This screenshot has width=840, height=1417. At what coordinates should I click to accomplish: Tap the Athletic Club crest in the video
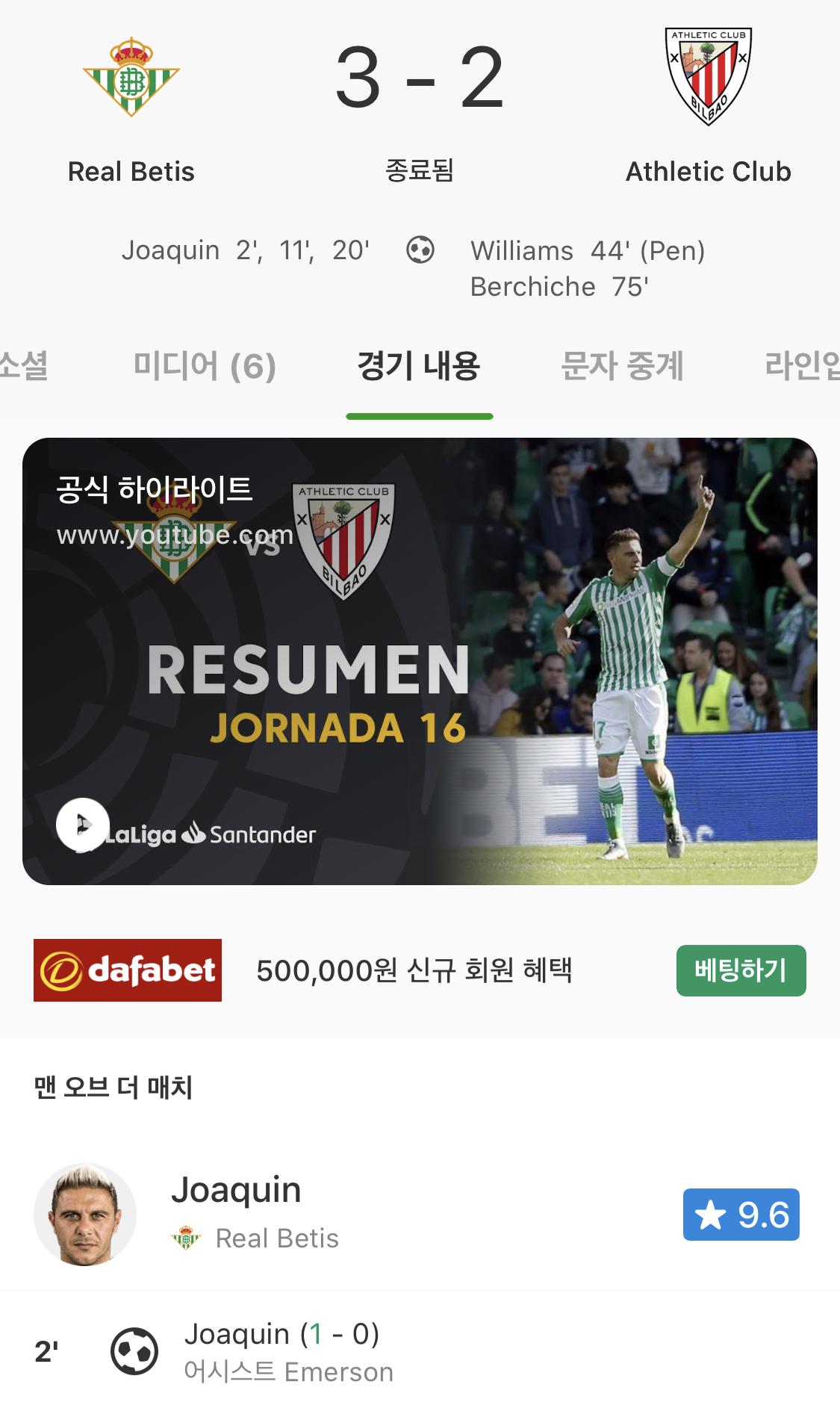[x=344, y=541]
